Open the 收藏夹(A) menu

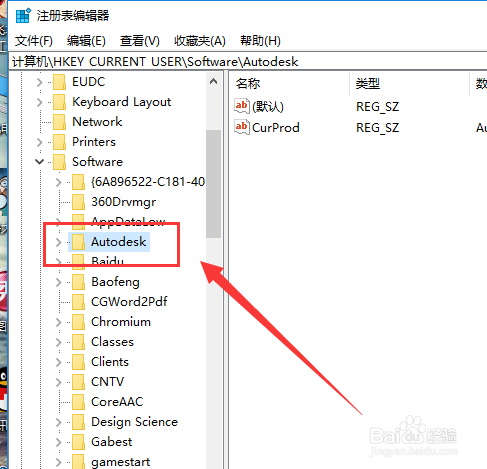point(200,41)
